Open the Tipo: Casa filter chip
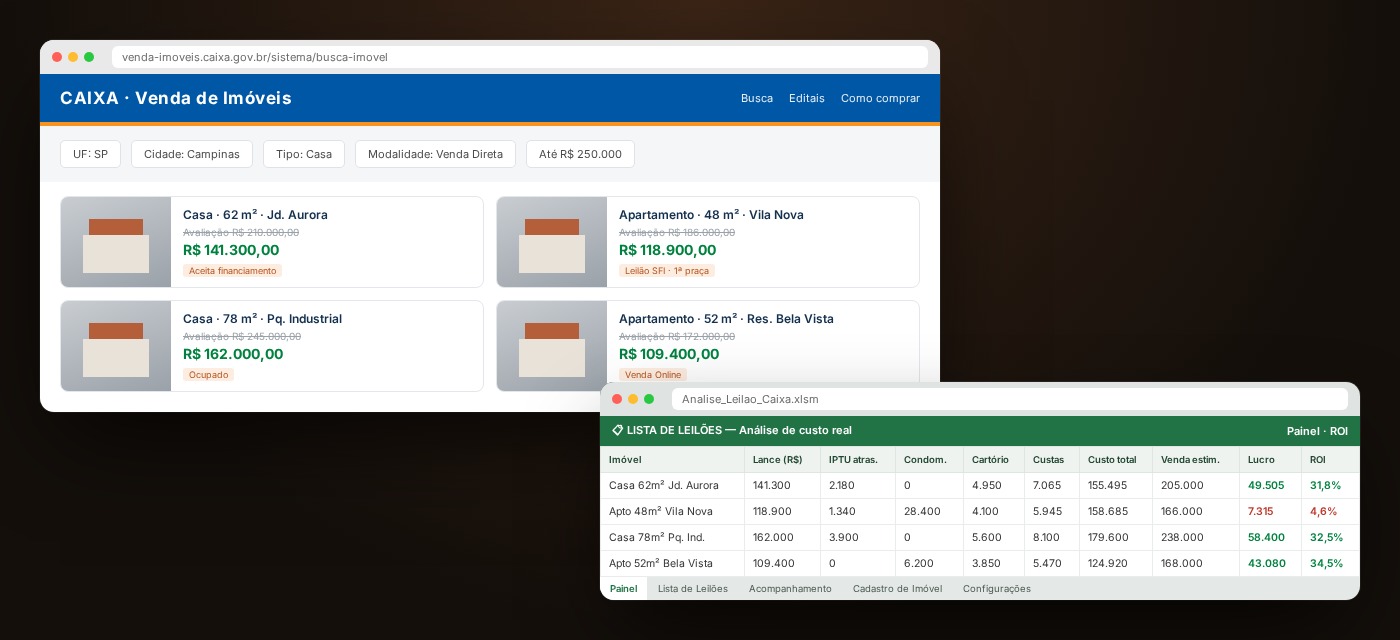The width and height of the screenshot is (1400, 640). (x=304, y=154)
